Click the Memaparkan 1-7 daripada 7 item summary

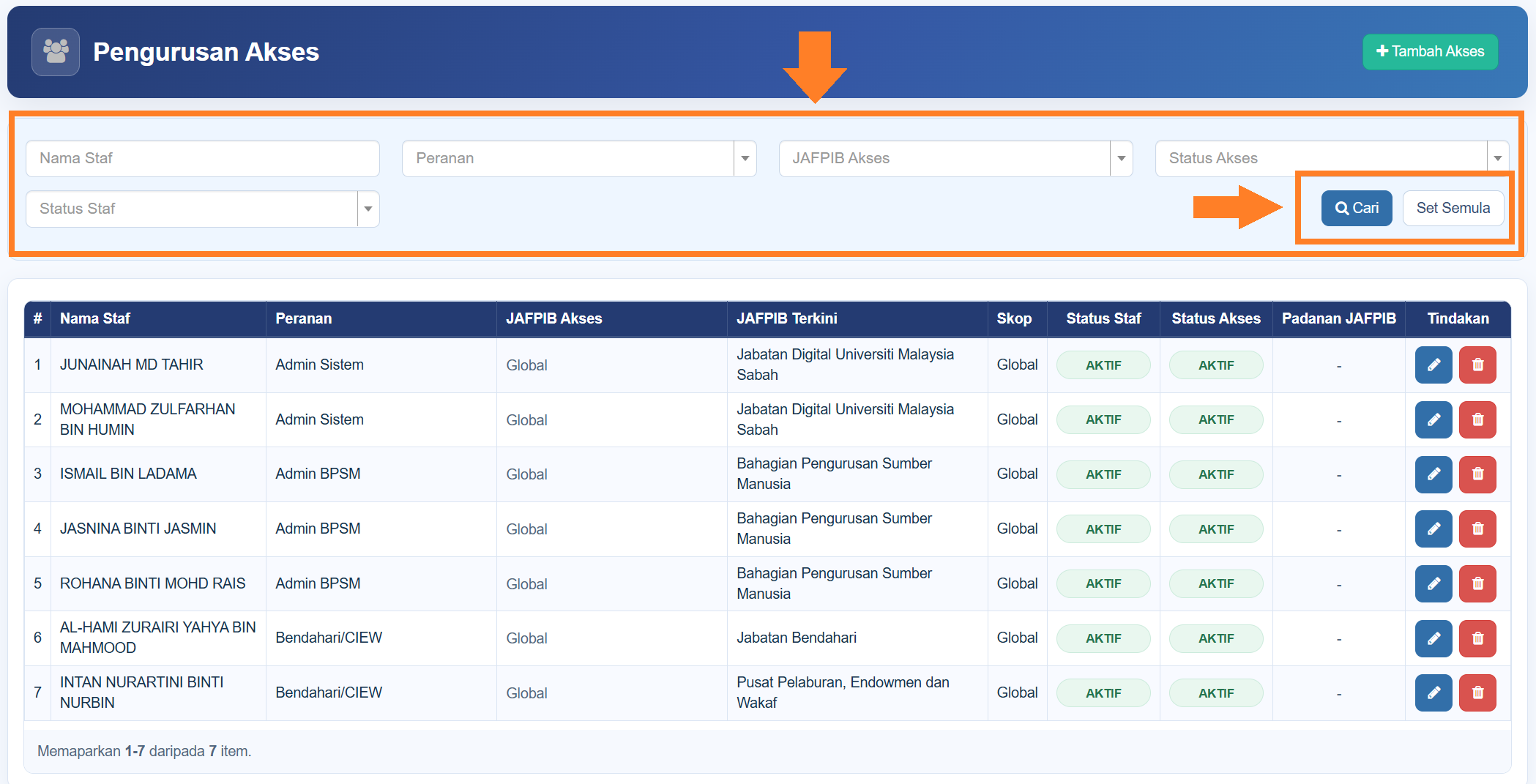coord(144,751)
